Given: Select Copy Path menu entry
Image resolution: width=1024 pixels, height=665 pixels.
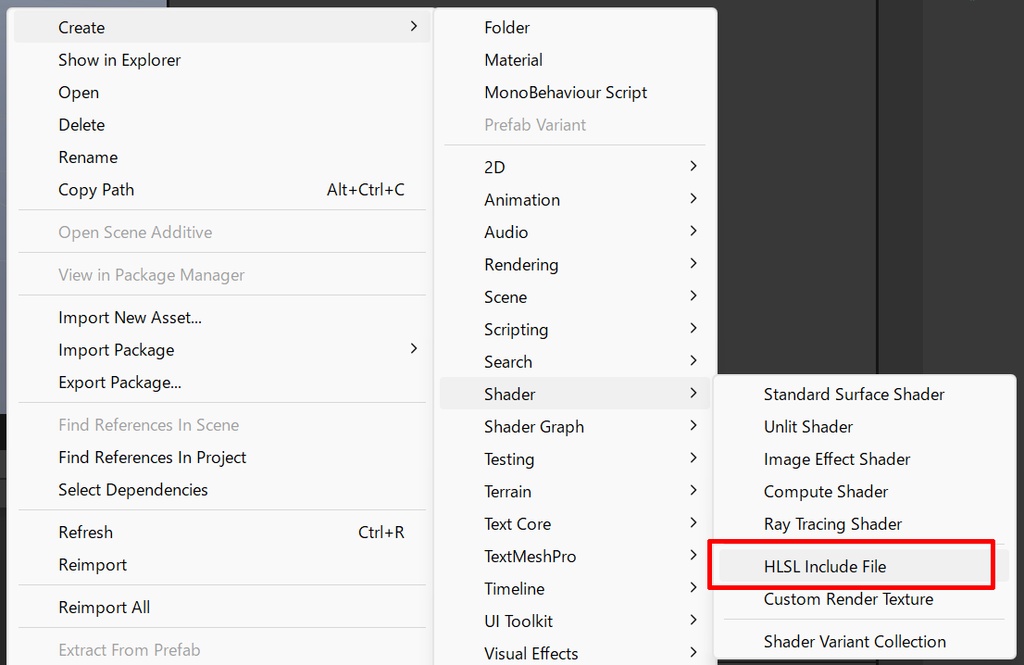Looking at the screenshot, I should pos(96,190).
